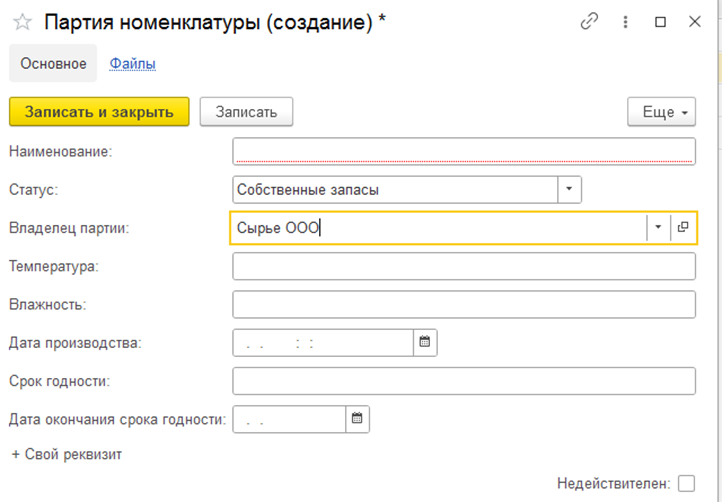The image size is (722, 502).
Task: Open selected Владелец партии item via open icon
Action: (x=683, y=227)
